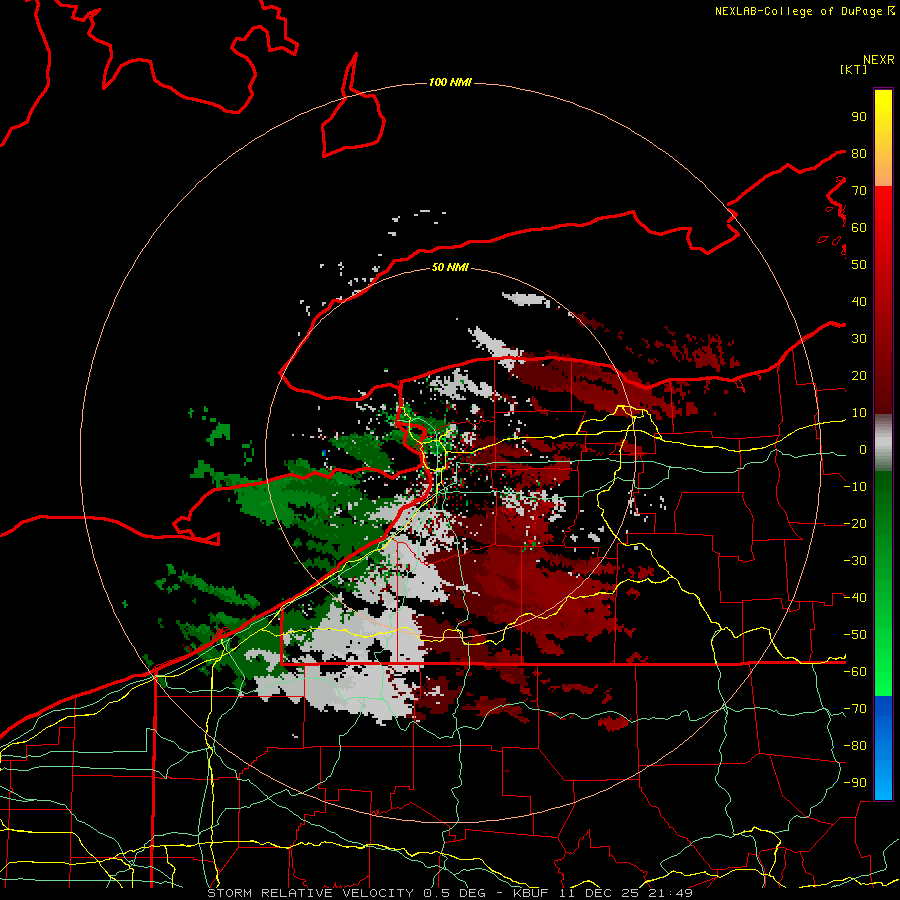Click the 100 NMI range ring label
Viewport: 900px width, 900px height.
click(x=450, y=83)
